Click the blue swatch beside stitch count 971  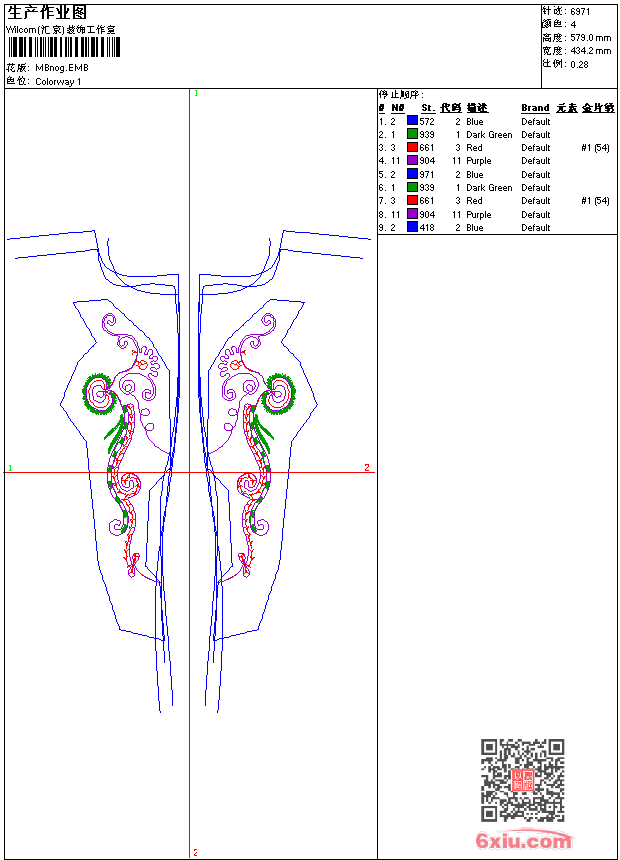click(413, 174)
